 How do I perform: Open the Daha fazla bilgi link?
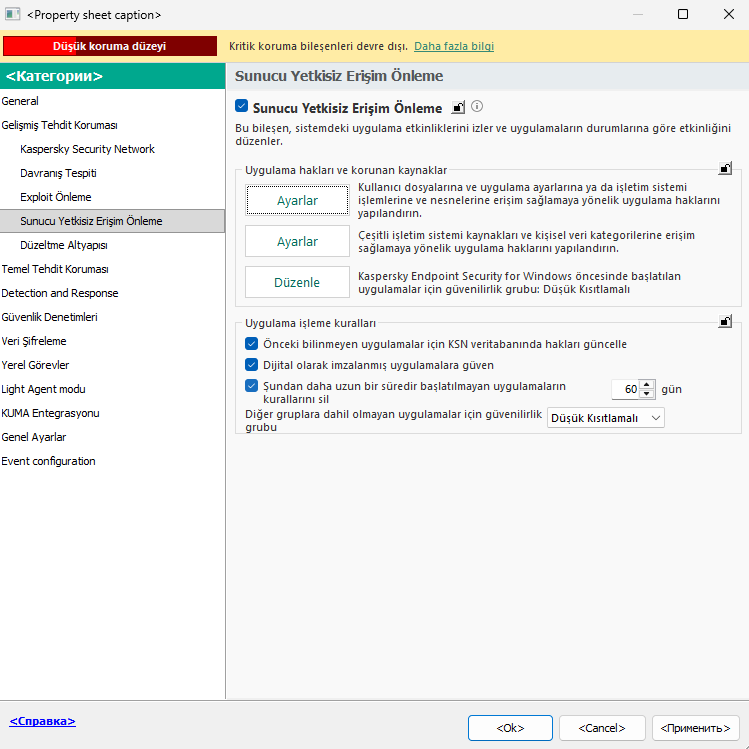pyautogui.click(x=454, y=46)
